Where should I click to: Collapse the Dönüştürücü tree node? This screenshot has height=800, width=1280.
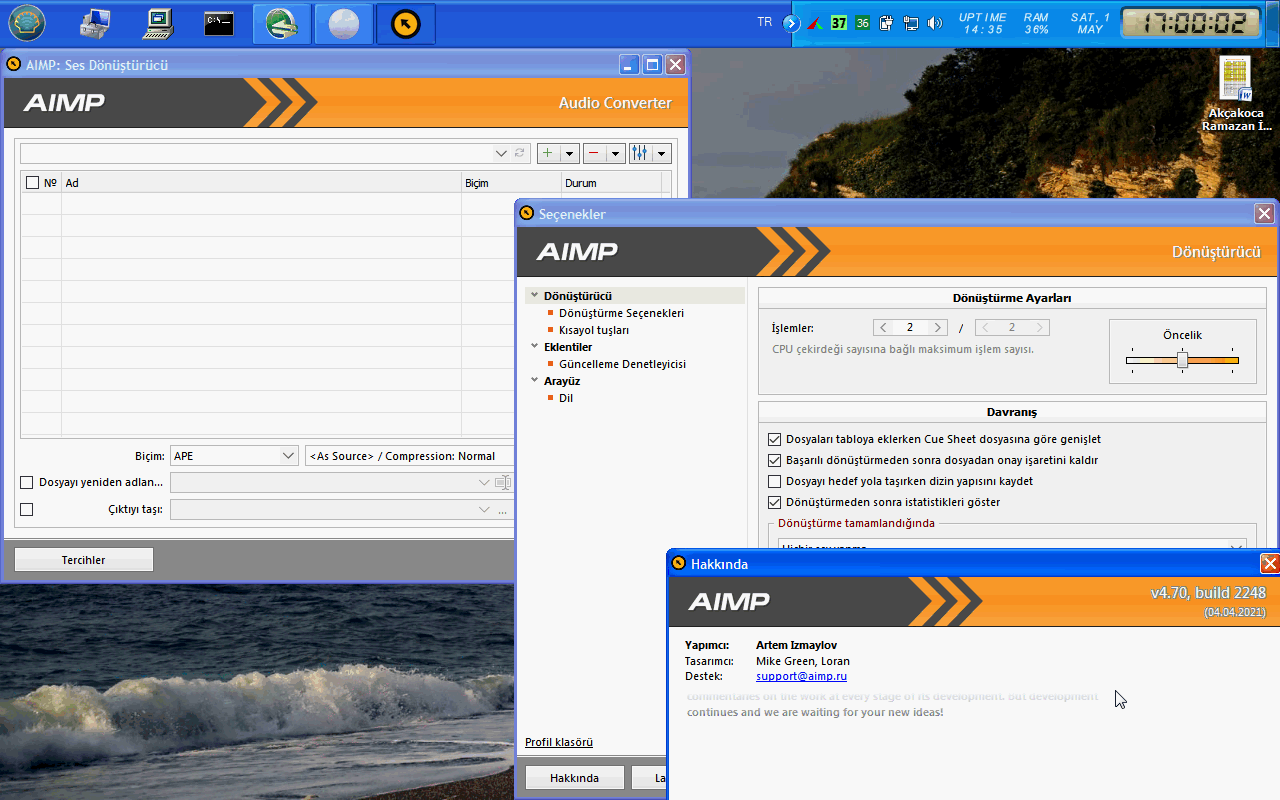[535, 296]
